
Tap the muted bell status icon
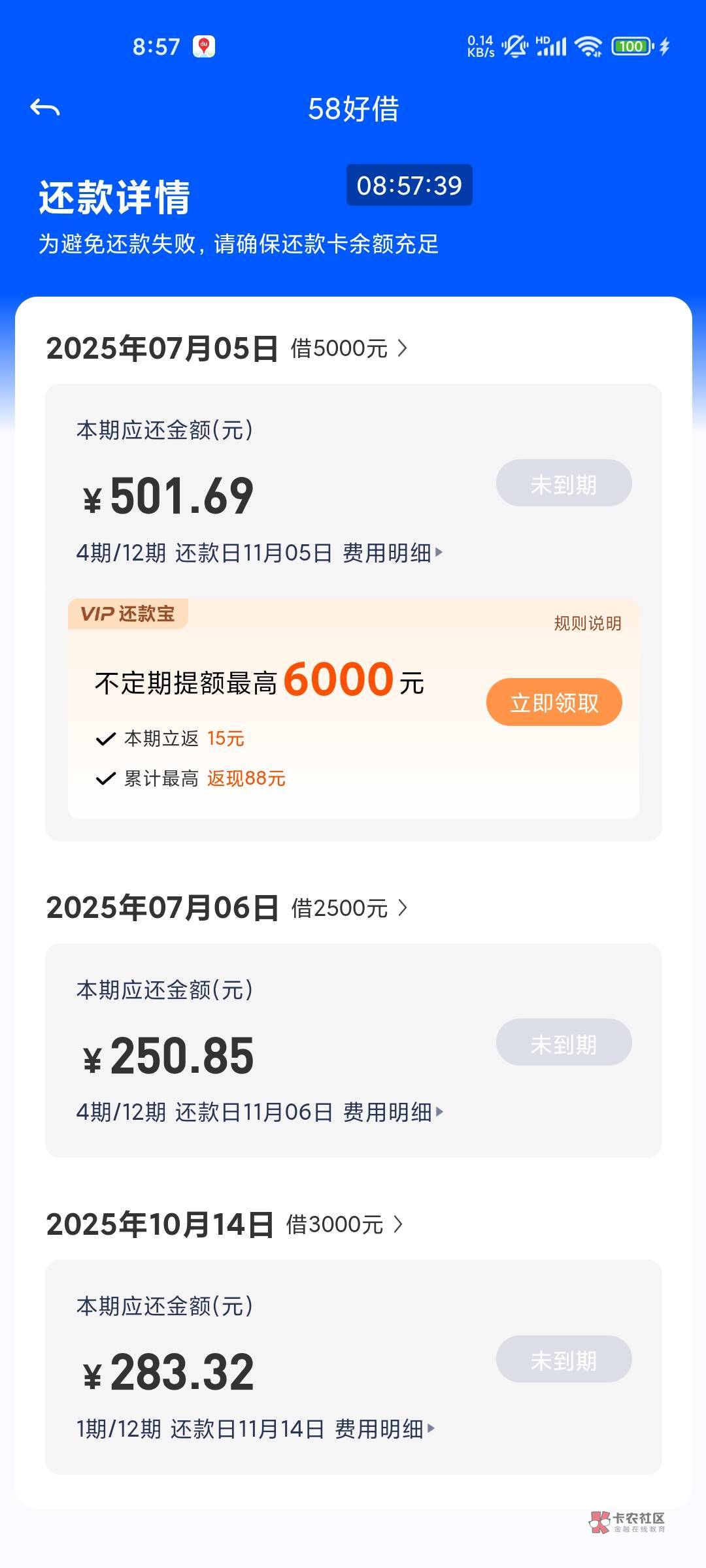pyautogui.click(x=515, y=46)
